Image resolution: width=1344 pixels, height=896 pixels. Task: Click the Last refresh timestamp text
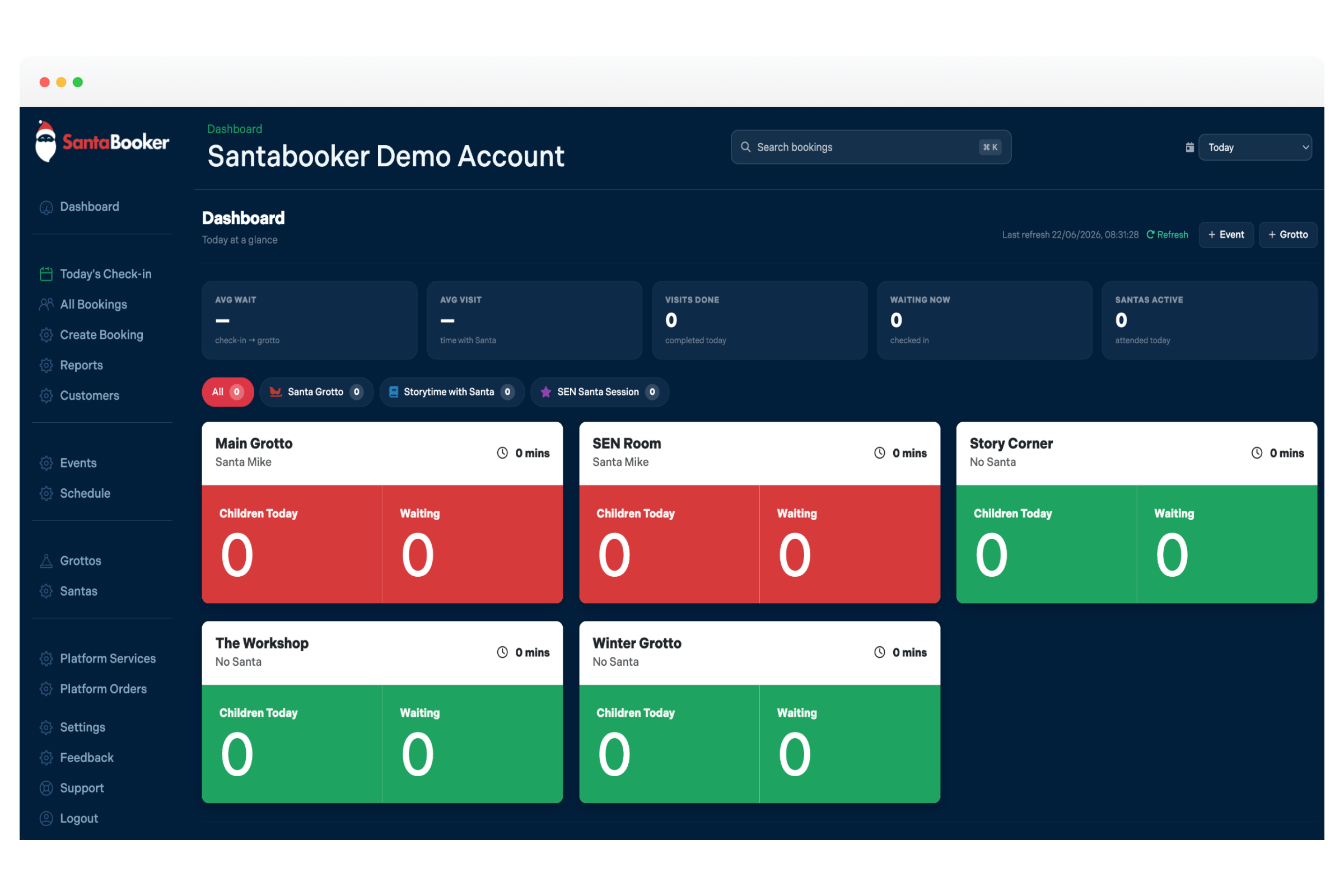tap(1070, 235)
